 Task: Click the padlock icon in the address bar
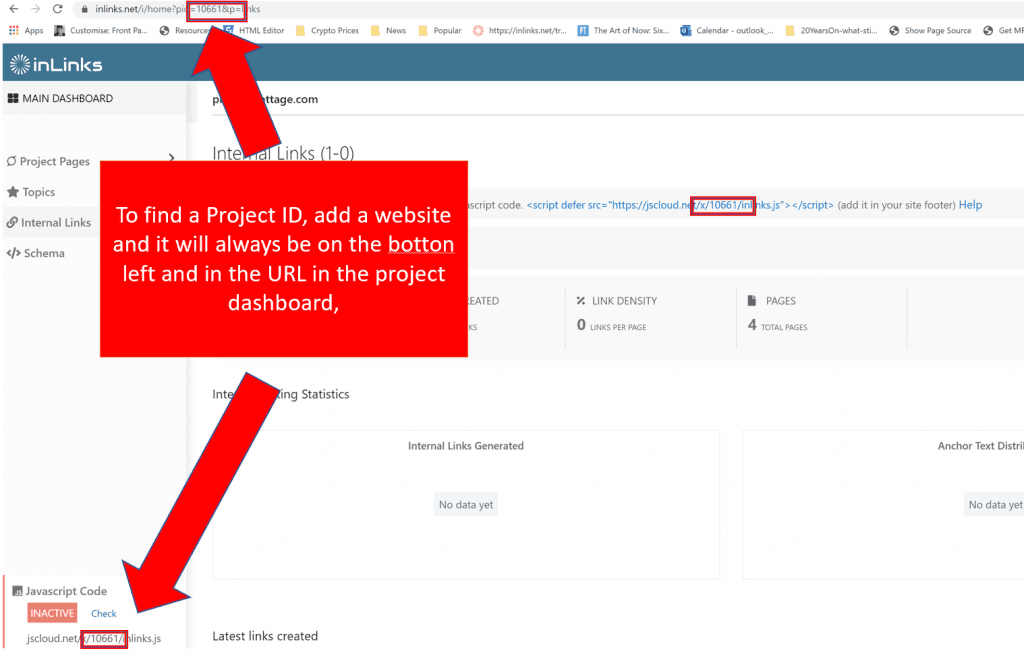[84, 9]
